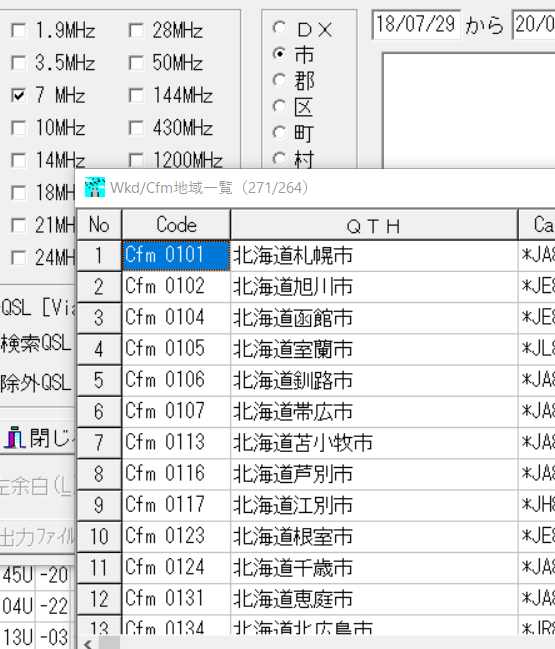Select the DX radio button
The image size is (555, 649).
tap(280, 28)
